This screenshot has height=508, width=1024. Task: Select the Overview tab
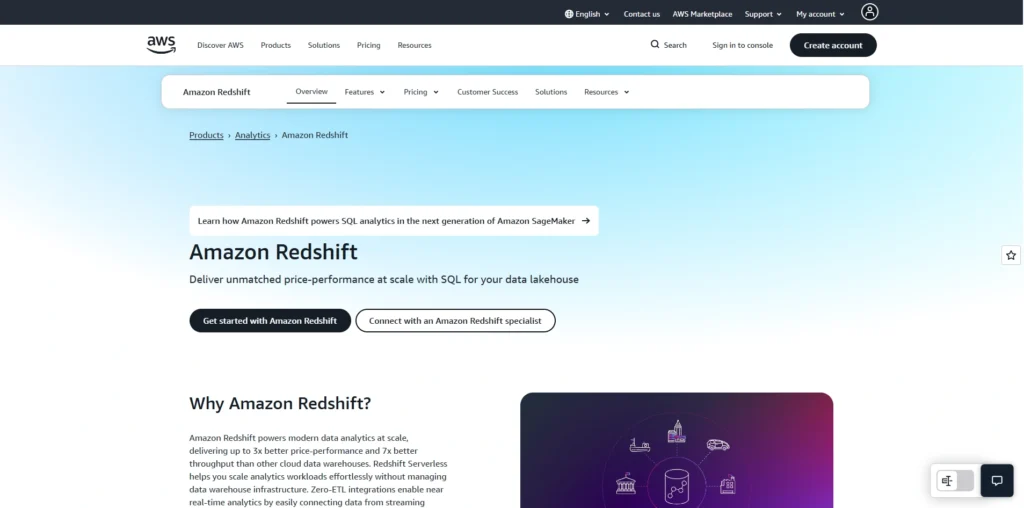point(312,92)
